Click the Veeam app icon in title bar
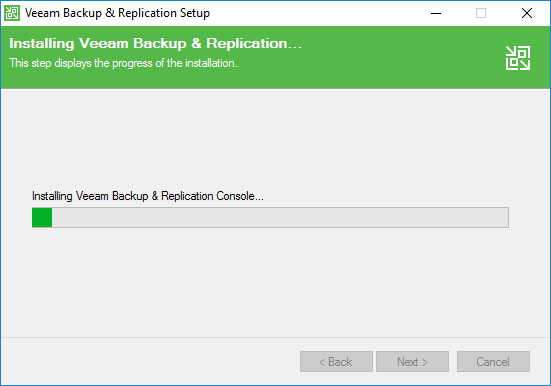This screenshot has width=551, height=386. coord(12,13)
